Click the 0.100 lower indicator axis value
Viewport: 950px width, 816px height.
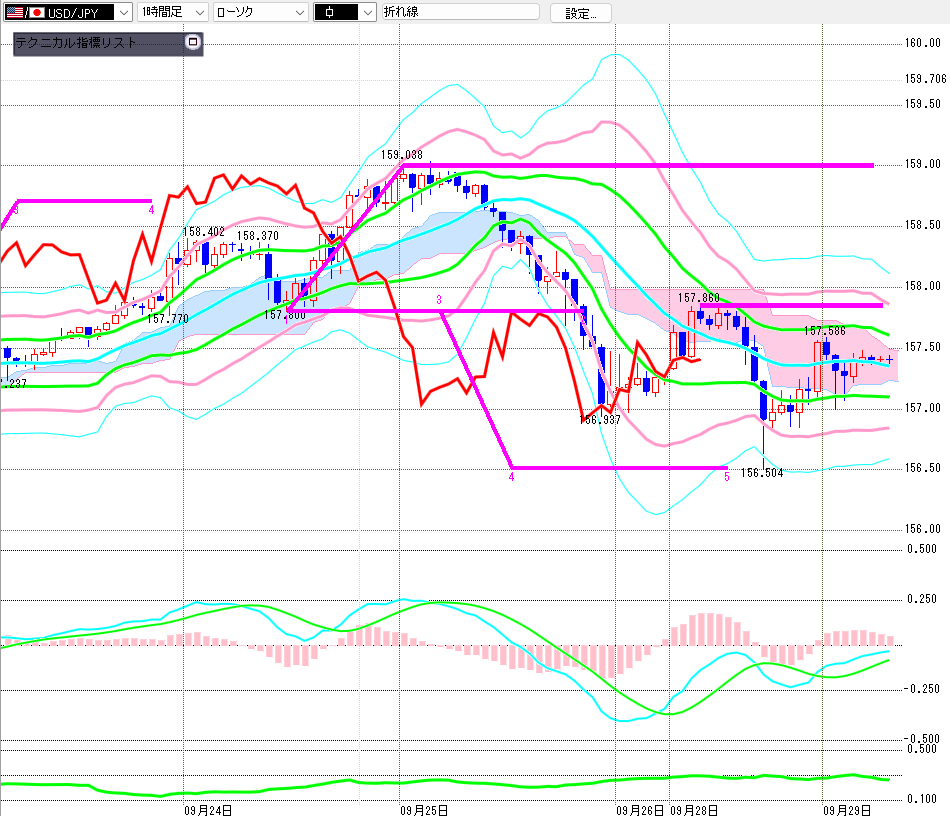click(x=923, y=799)
